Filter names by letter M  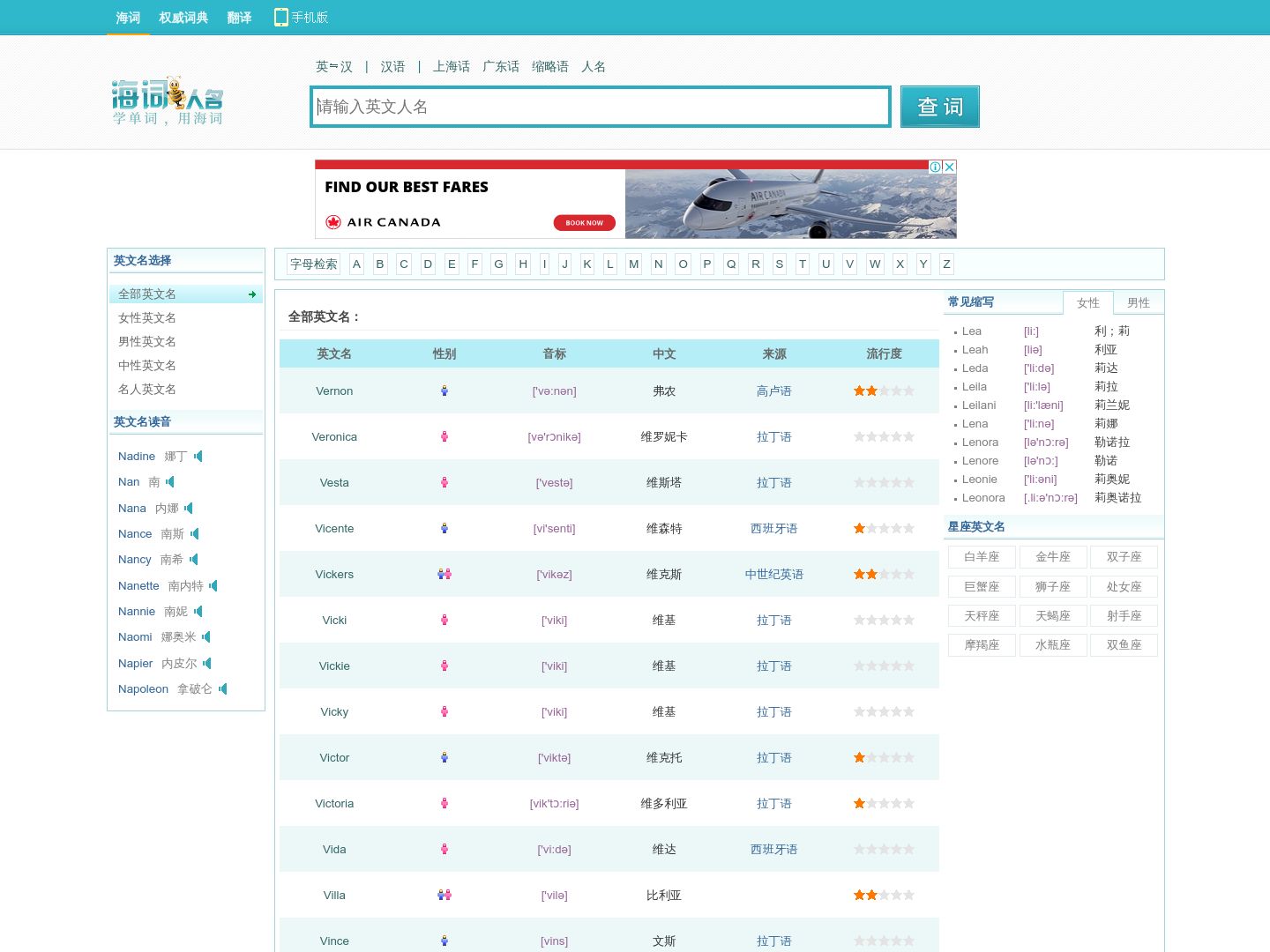(x=633, y=264)
